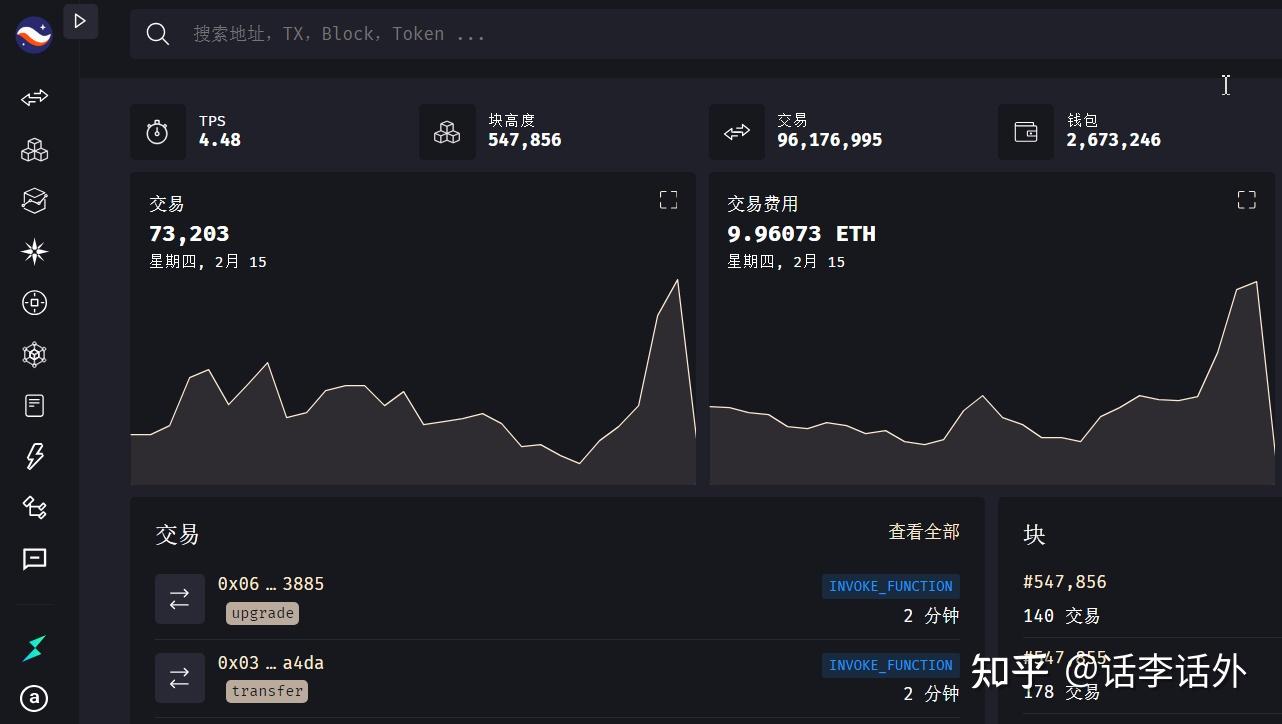The width and height of the screenshot is (1282, 724).
Task: Open the open-box chart icon in the sidebar
Action: tap(35, 200)
